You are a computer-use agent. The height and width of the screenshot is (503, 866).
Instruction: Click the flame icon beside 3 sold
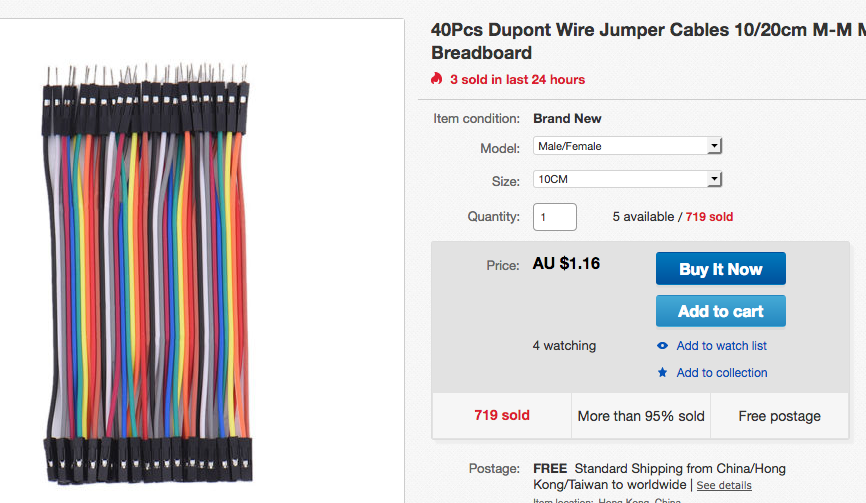point(436,78)
